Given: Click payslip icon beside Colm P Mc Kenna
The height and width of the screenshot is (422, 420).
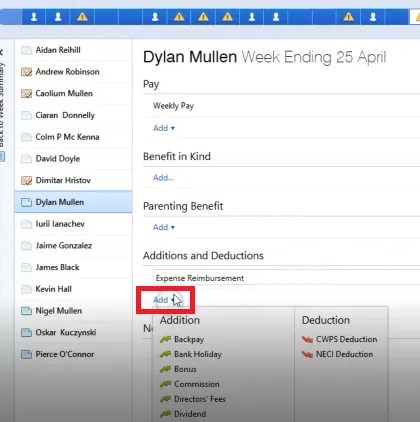Looking at the screenshot, I should point(26,137).
